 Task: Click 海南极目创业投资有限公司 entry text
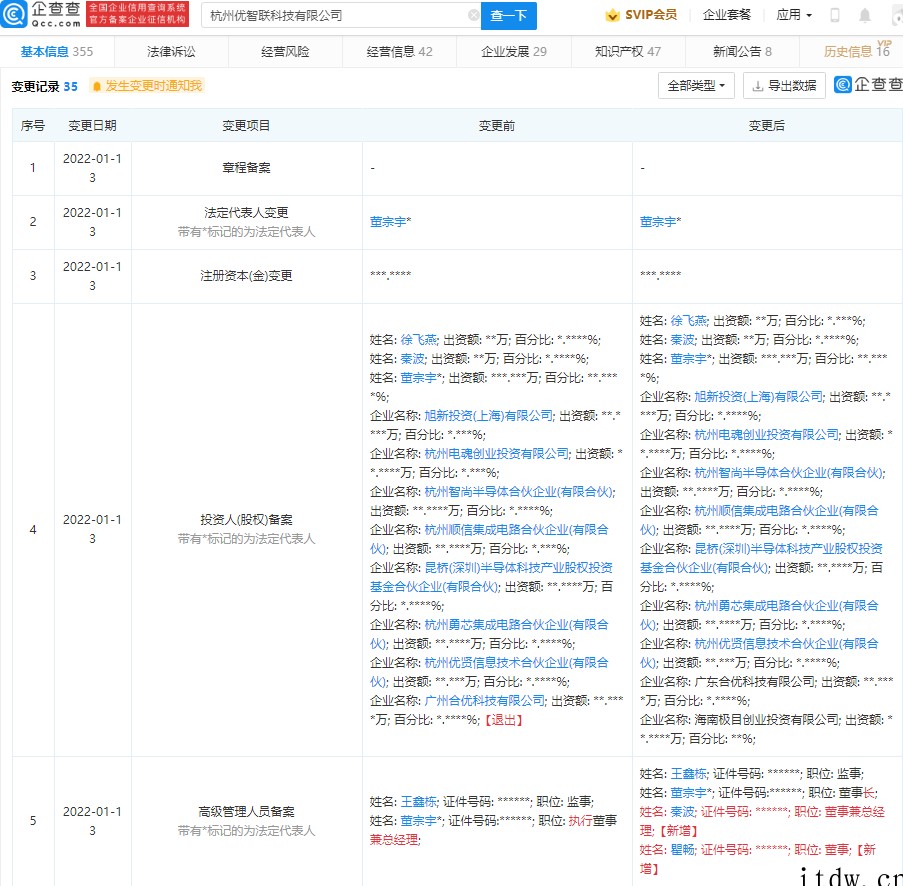[x=767, y=720]
